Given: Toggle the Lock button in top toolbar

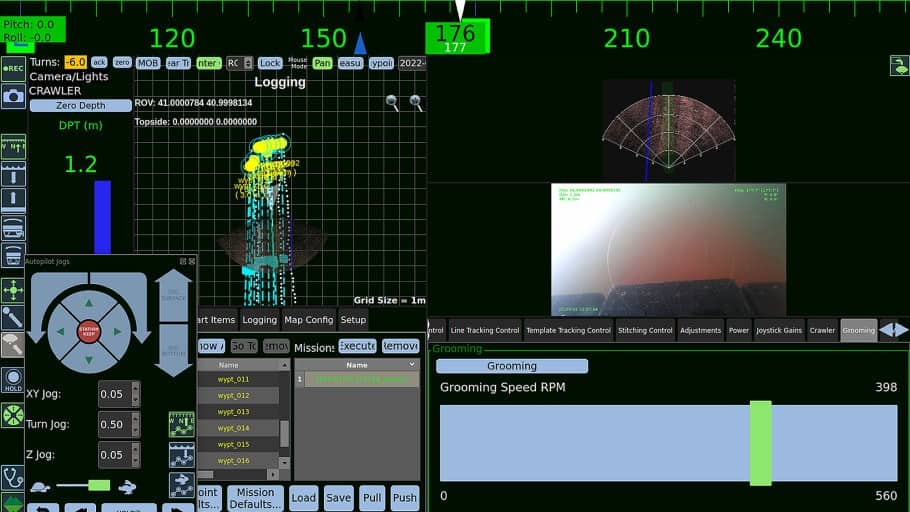Looking at the screenshot, I should (270, 63).
